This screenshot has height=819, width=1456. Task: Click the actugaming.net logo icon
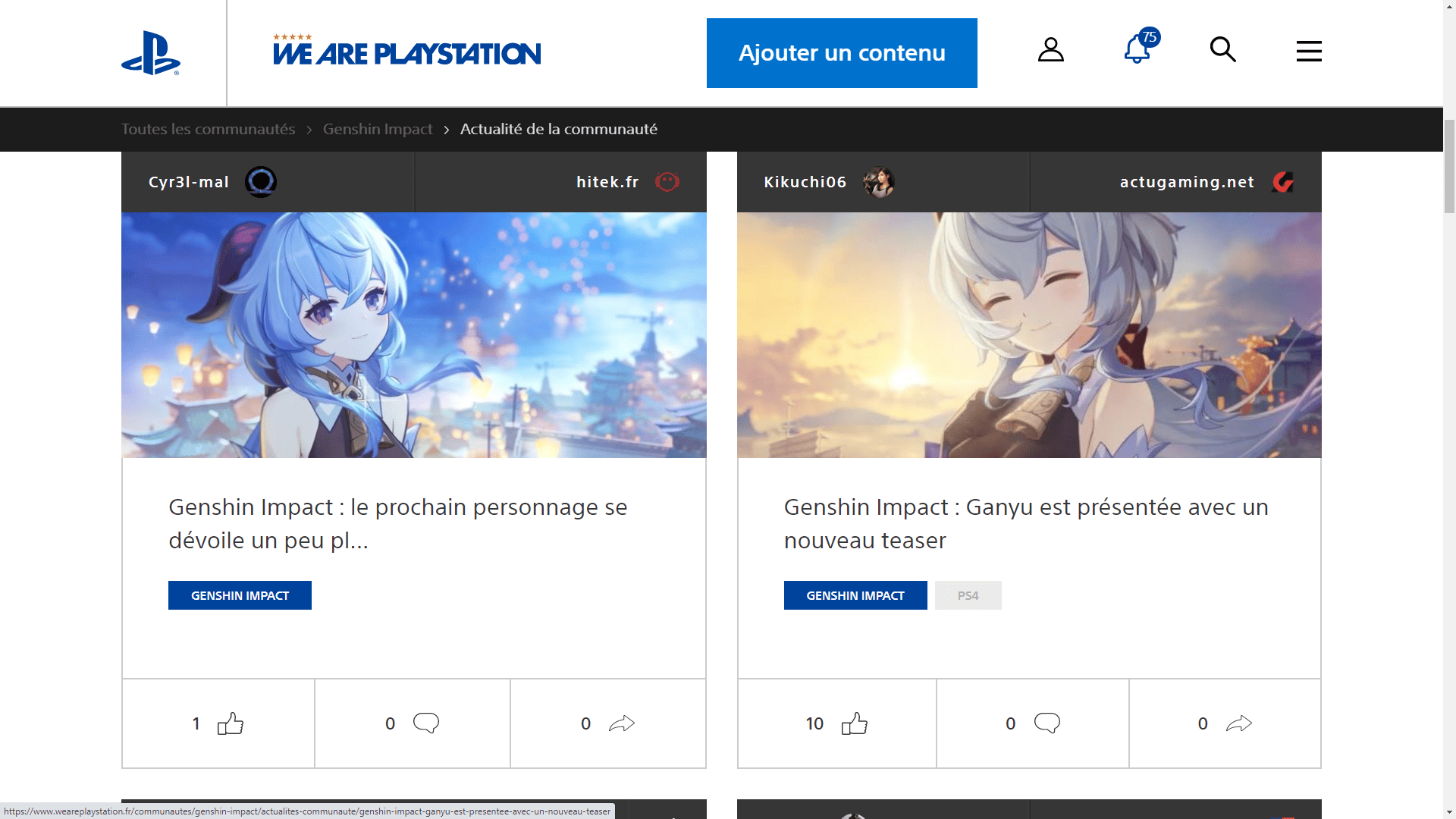pos(1283,182)
